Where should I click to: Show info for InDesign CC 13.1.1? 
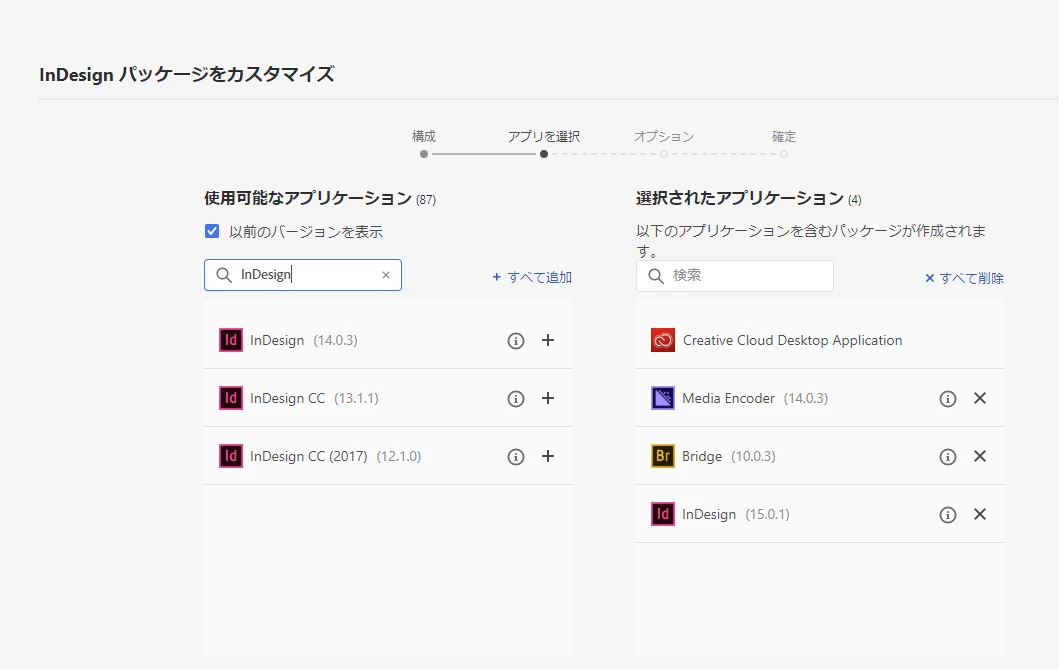(x=515, y=399)
